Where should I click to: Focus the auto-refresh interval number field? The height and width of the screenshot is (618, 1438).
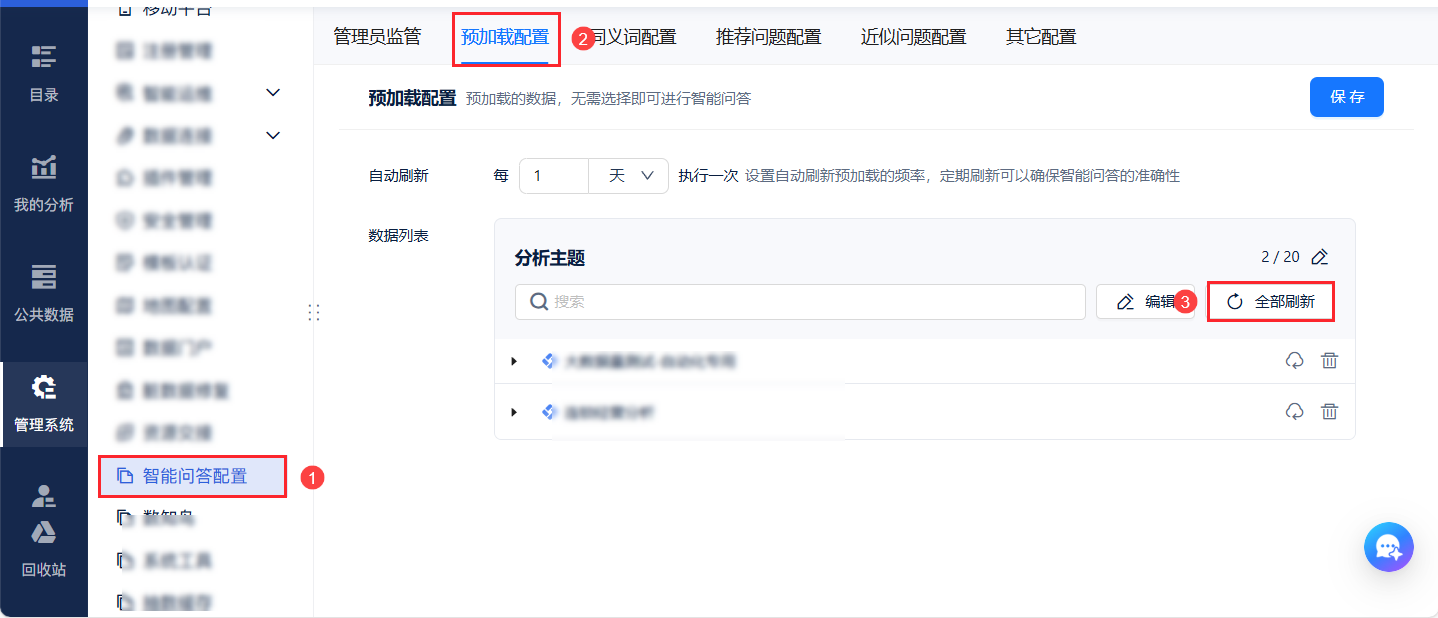(554, 175)
